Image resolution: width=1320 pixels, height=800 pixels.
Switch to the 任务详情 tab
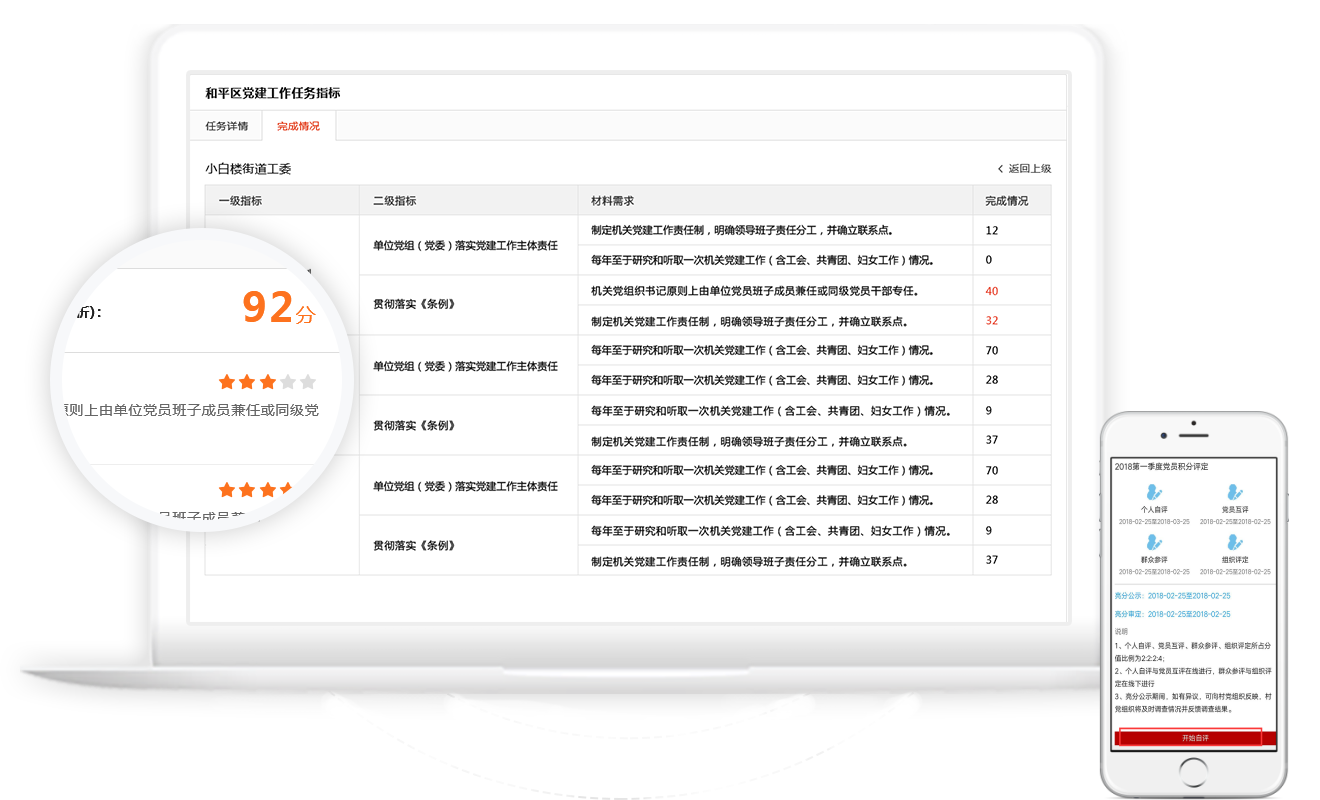coord(226,126)
